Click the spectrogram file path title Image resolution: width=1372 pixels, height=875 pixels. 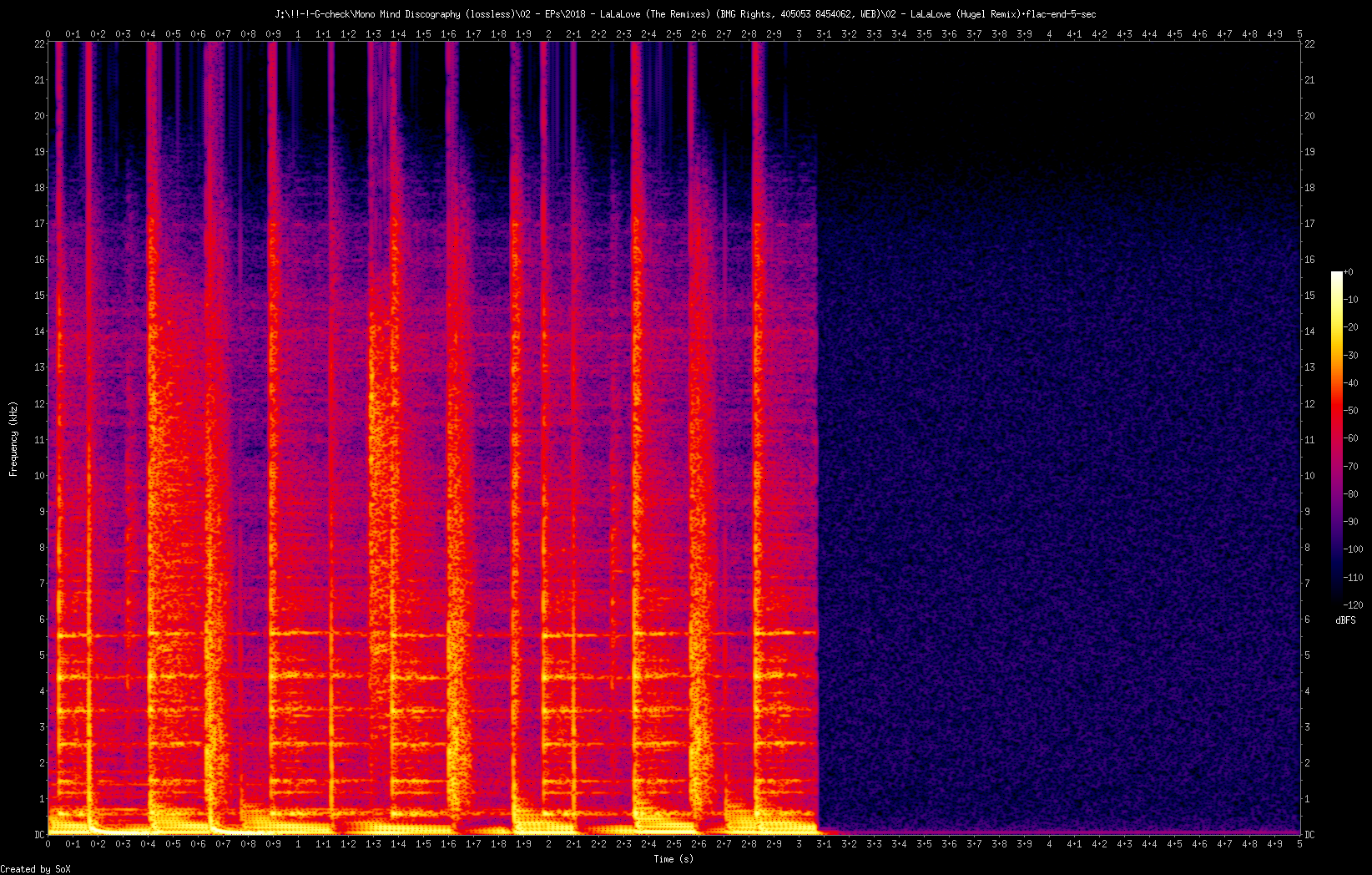685,14
